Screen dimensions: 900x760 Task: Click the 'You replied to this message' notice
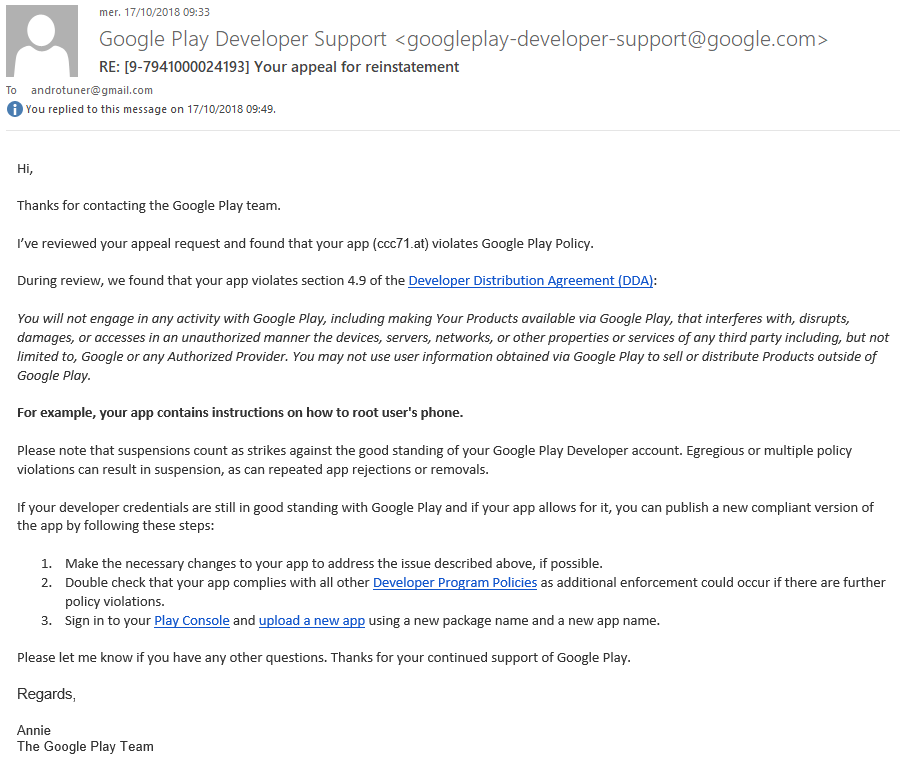coord(150,109)
